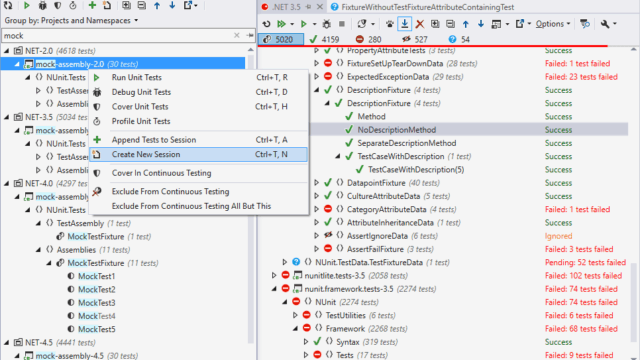640x360 pixels.
Task: Run all tests in session double-arrow icon
Action: coord(281,24)
